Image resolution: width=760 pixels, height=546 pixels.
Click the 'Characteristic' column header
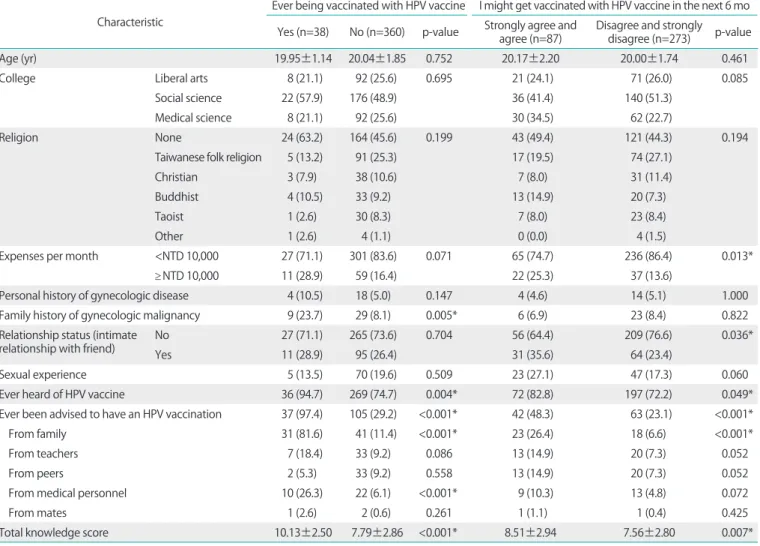(x=130, y=22)
